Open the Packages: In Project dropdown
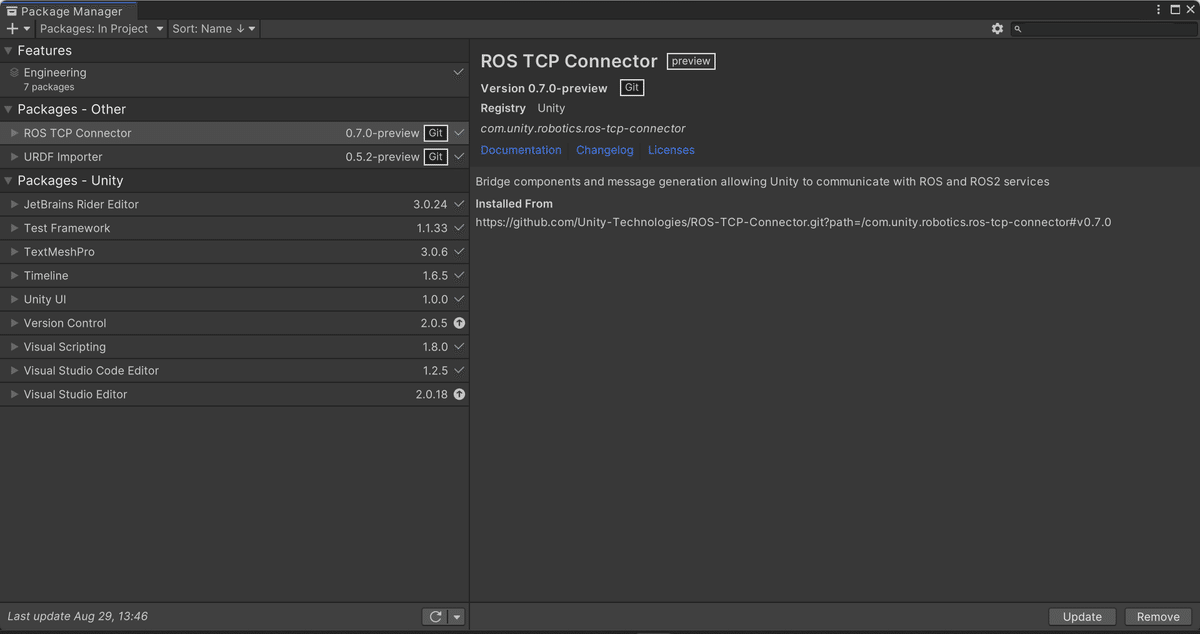This screenshot has width=1200, height=634. click(101, 29)
